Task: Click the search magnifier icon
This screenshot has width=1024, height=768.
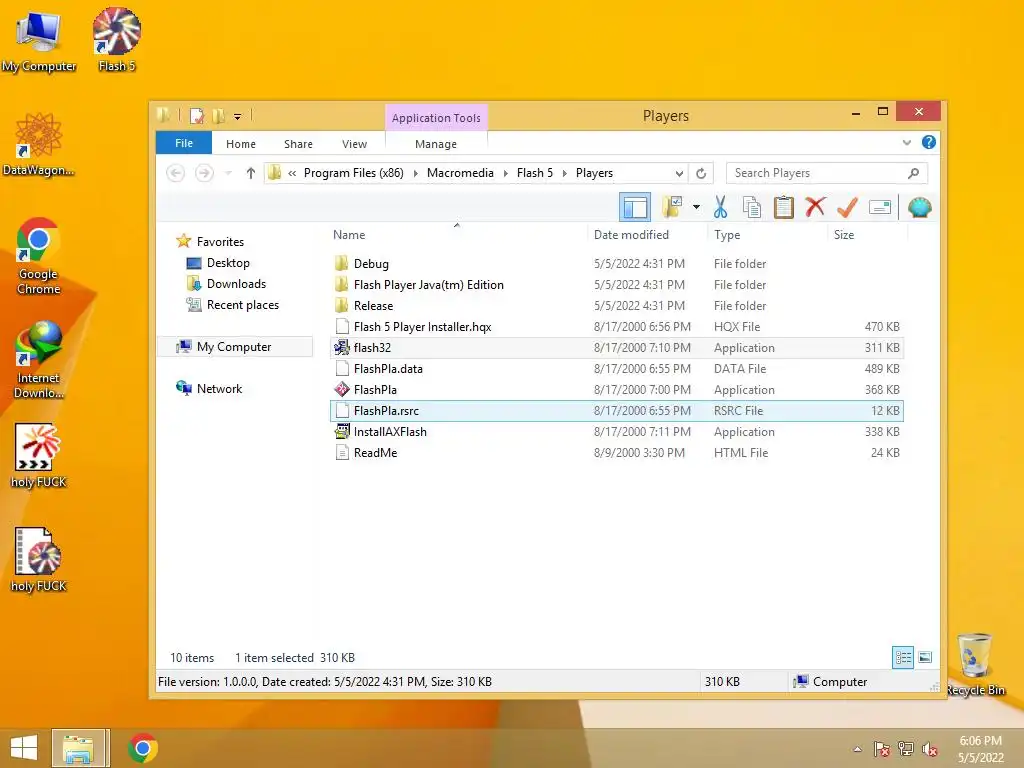Action: coord(914,173)
